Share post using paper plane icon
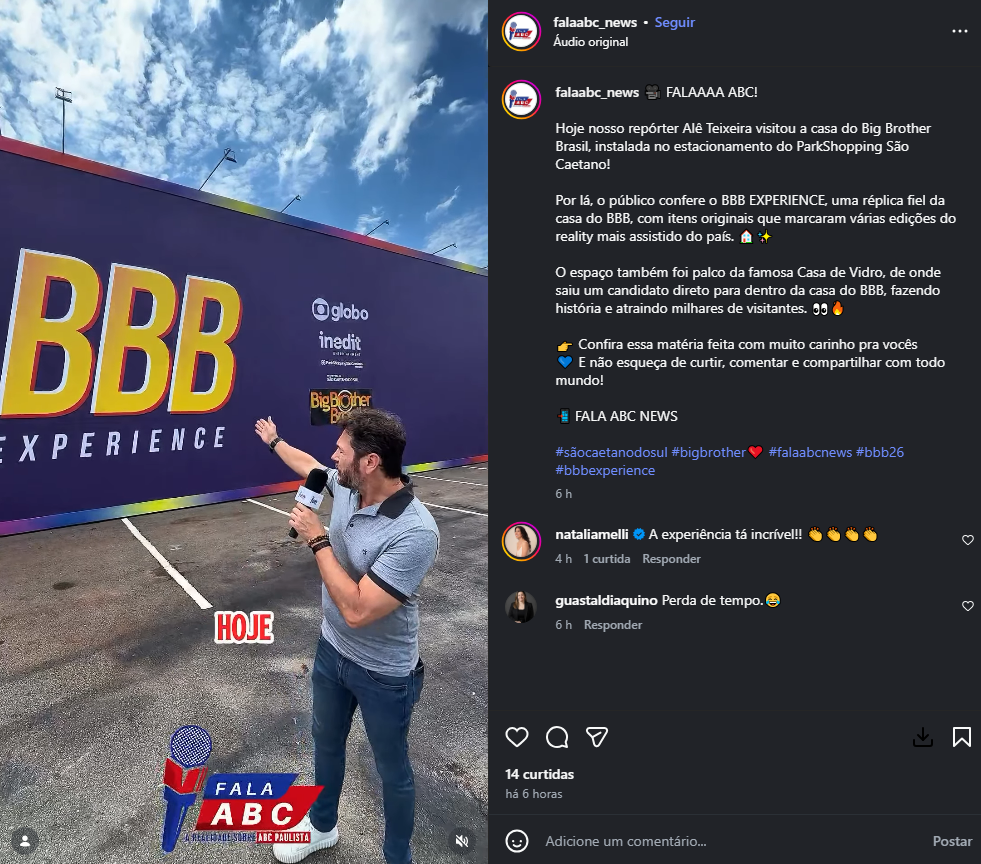This screenshot has width=981, height=864. [597, 737]
